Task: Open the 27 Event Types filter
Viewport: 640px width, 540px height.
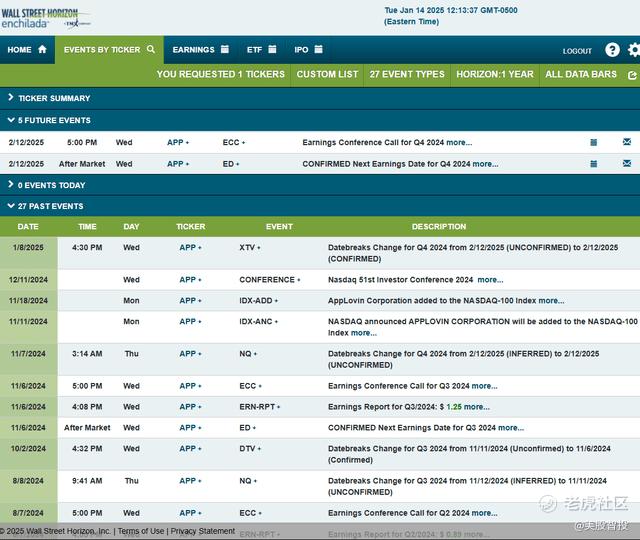Action: 407,74
